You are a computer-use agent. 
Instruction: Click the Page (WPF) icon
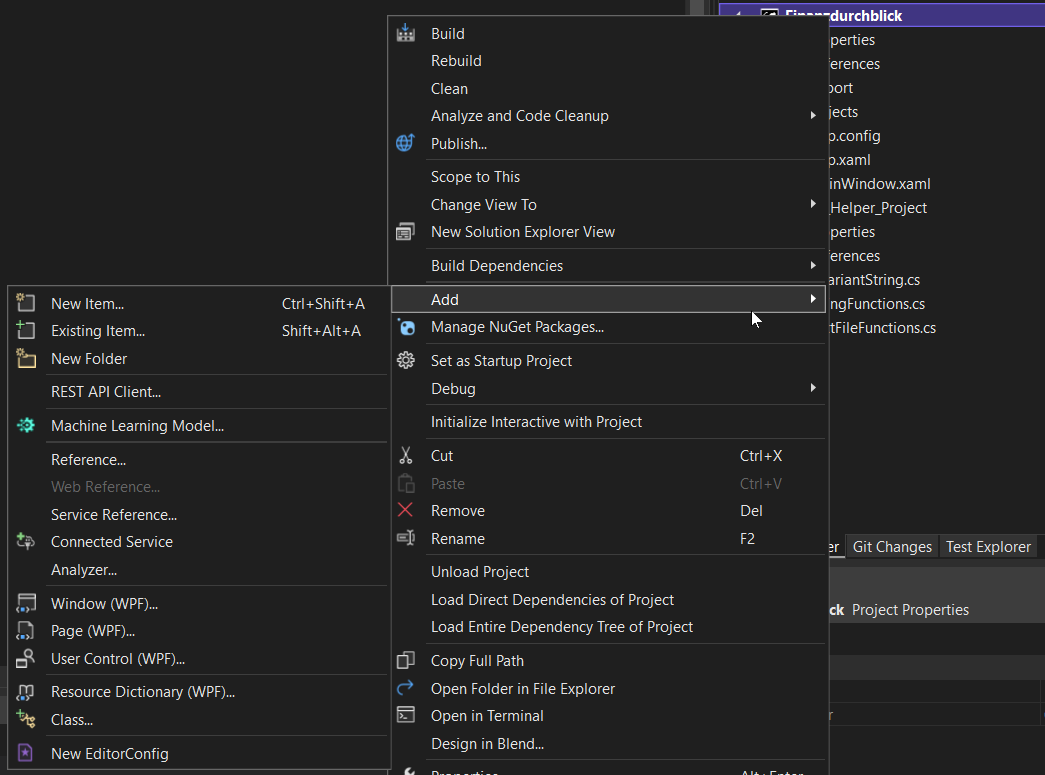tap(25, 630)
